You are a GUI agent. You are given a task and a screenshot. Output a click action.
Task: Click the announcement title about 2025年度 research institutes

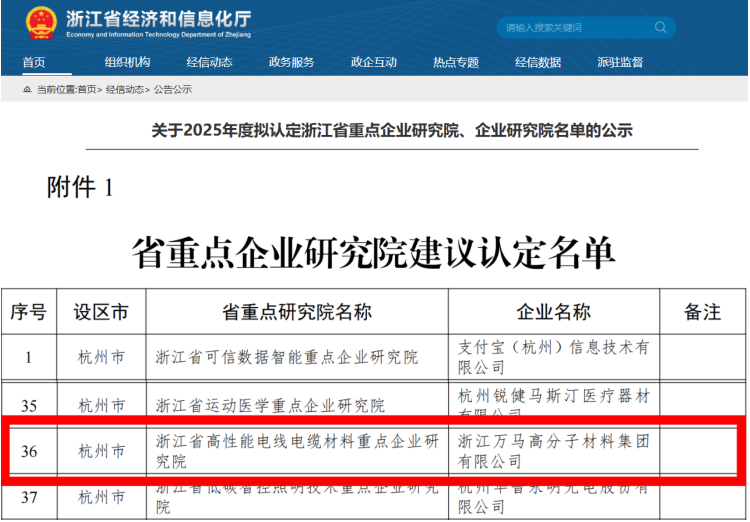[x=391, y=131]
